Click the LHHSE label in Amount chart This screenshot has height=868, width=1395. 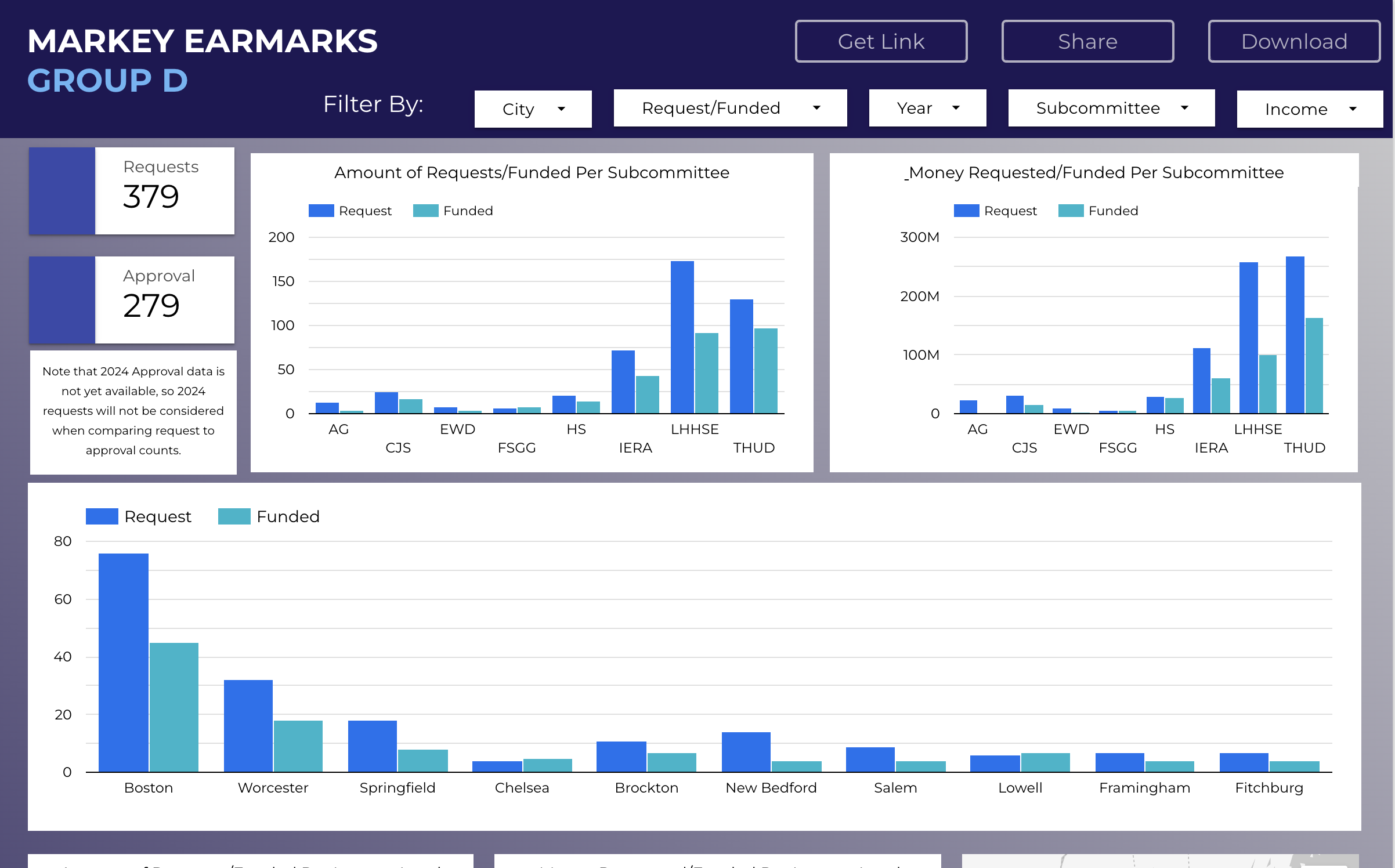[x=695, y=429]
